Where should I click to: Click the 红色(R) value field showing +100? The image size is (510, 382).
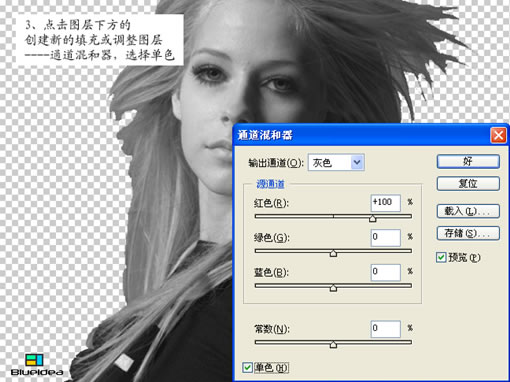(386, 203)
